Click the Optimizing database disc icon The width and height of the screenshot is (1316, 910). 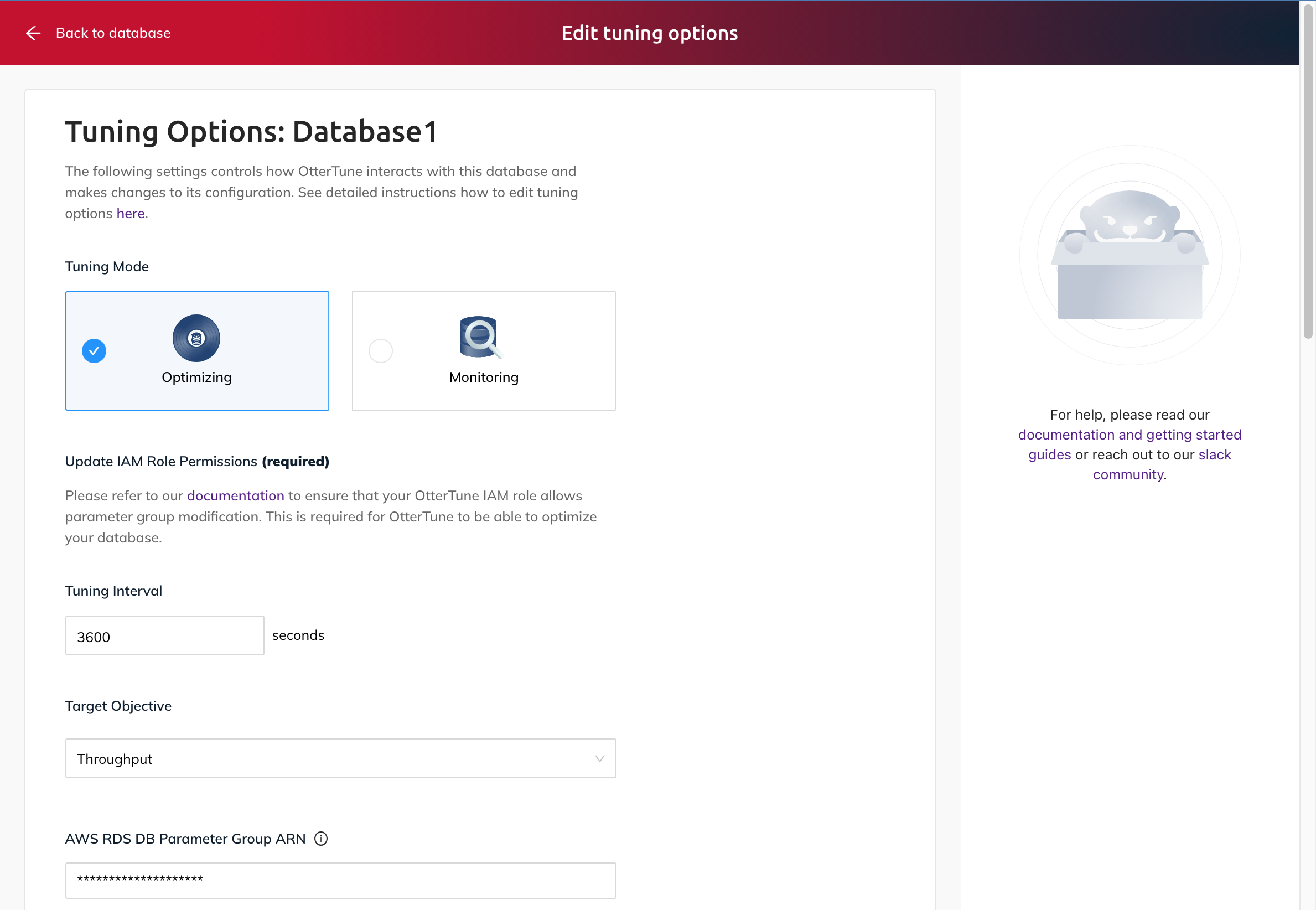[196, 338]
